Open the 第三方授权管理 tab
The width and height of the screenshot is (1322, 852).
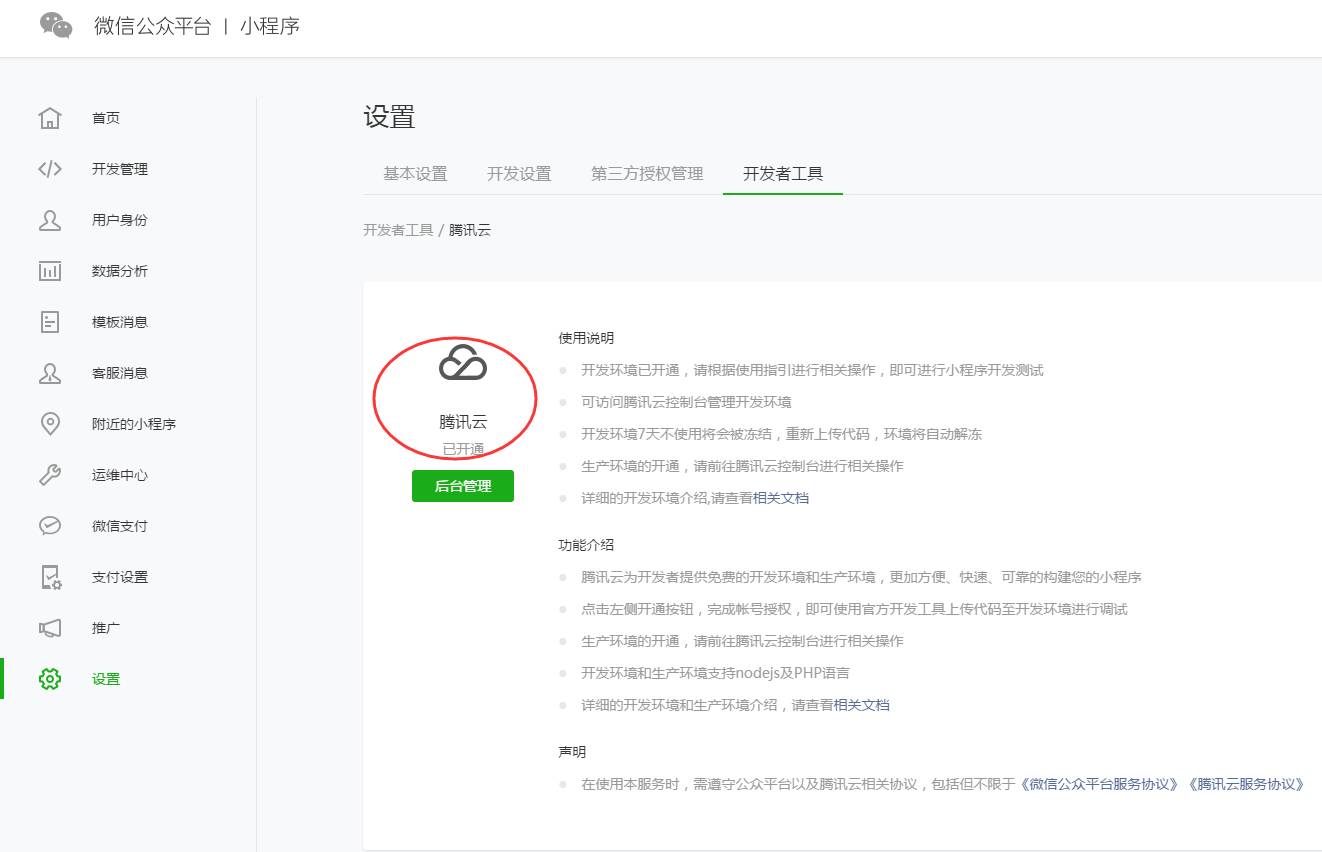[647, 174]
